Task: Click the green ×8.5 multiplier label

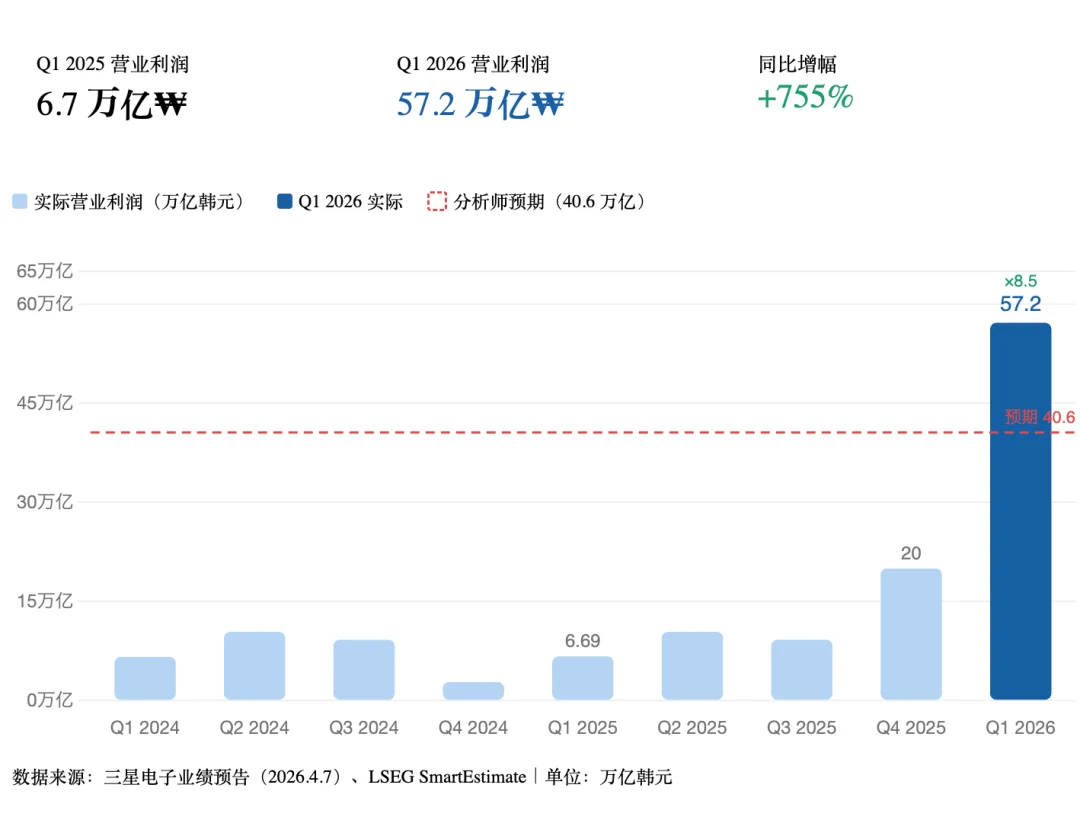Action: [x=1019, y=281]
